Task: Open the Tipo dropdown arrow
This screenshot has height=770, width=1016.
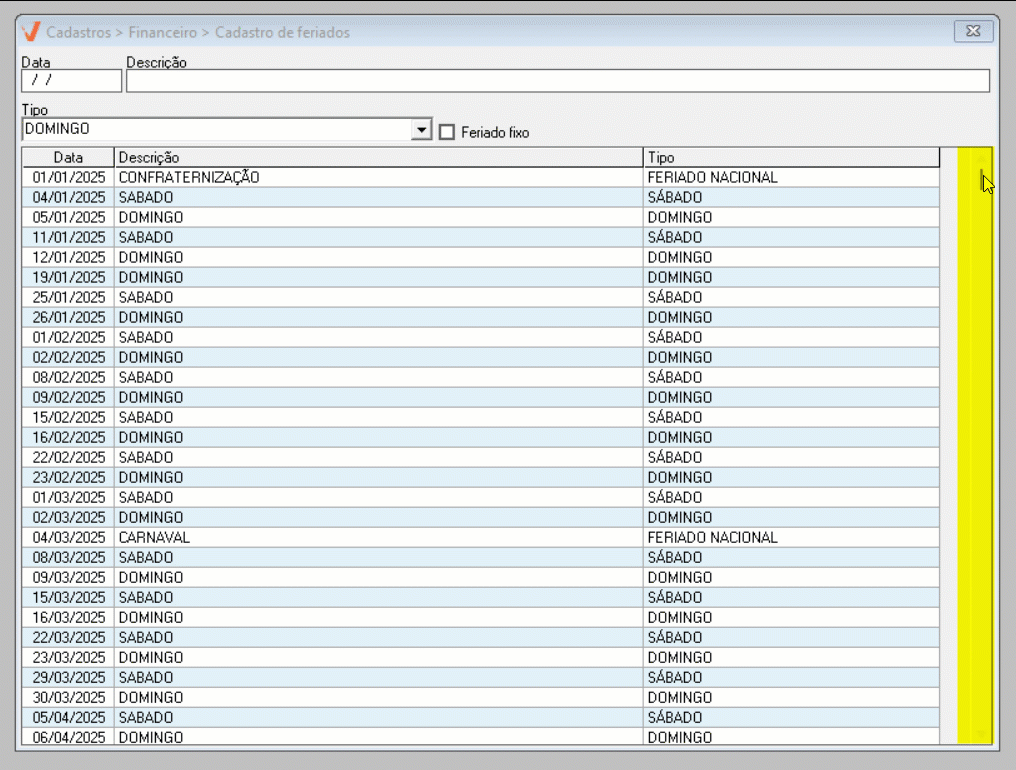Action: tap(422, 130)
